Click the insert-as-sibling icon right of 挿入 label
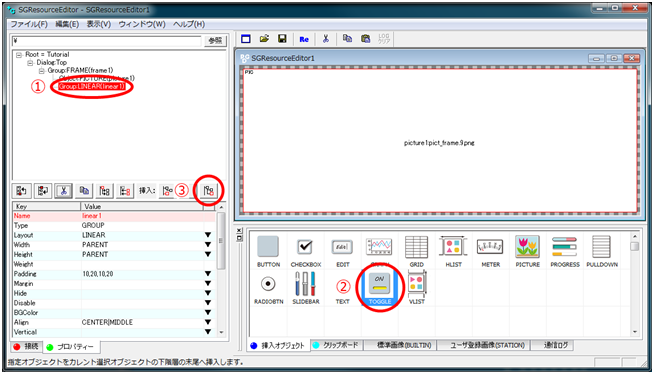Image resolution: width=654 pixels, height=374 pixels. (167, 191)
